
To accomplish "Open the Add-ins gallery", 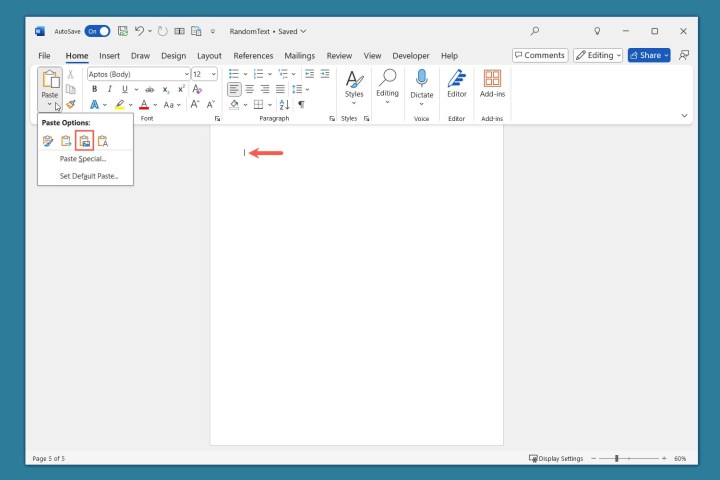I will click(492, 83).
